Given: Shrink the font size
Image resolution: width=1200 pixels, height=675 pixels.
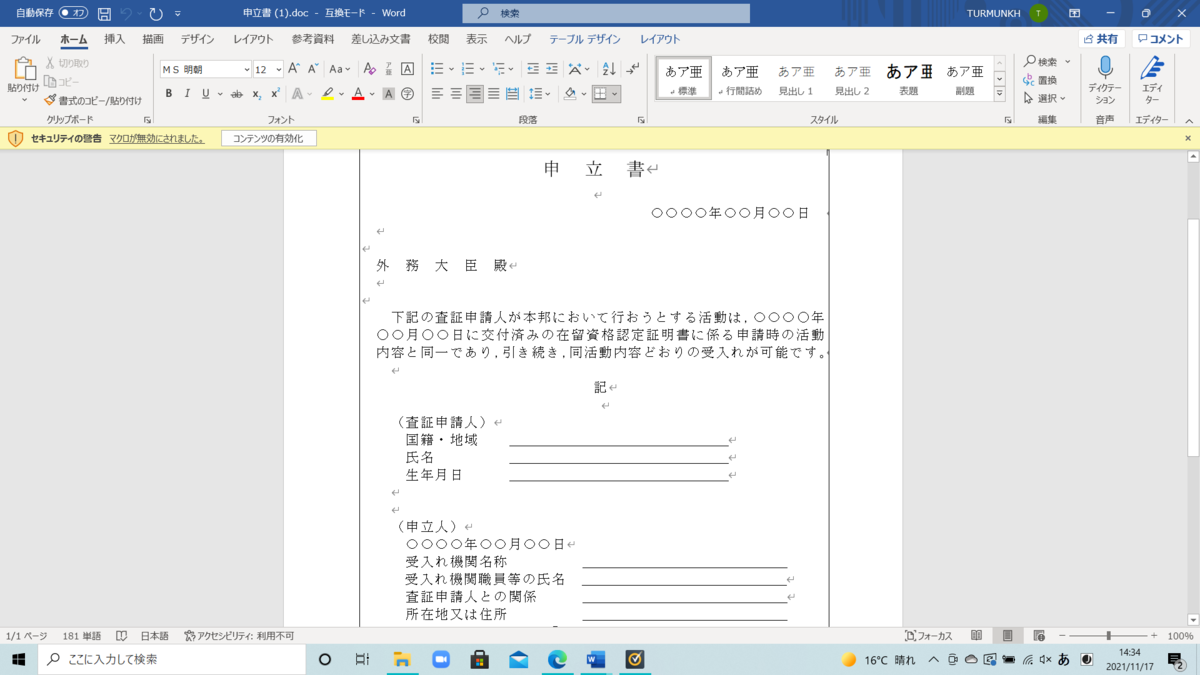Looking at the screenshot, I should [x=311, y=69].
